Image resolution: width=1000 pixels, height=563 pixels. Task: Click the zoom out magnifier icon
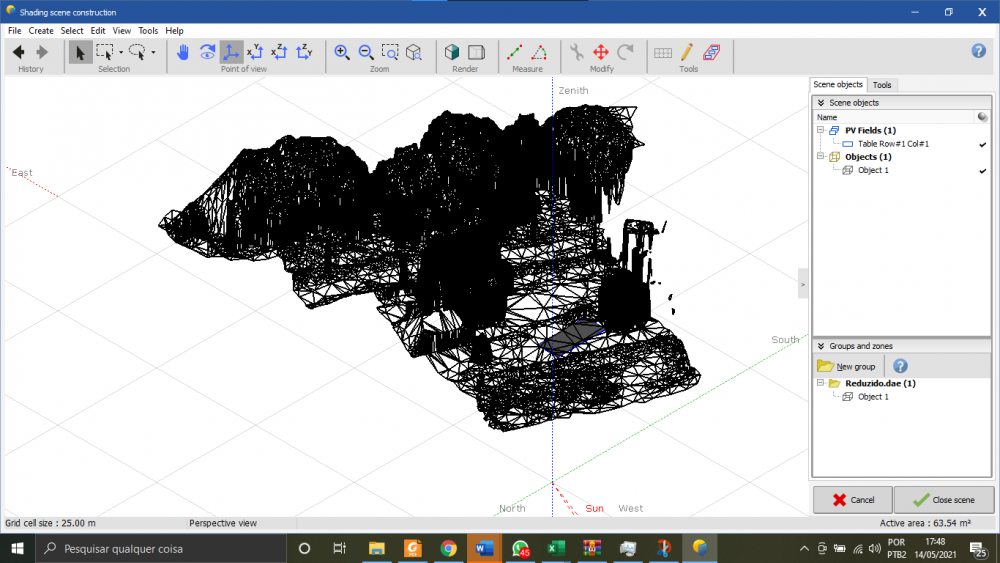pyautogui.click(x=366, y=52)
